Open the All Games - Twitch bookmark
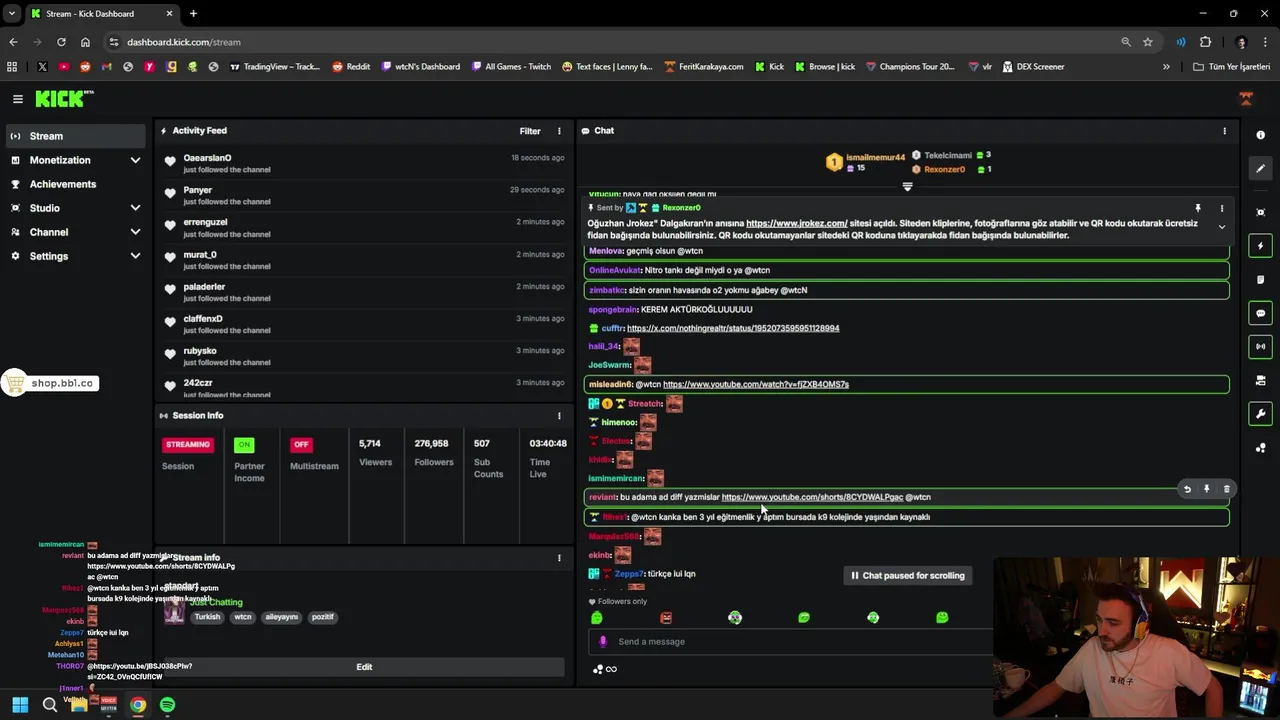Viewport: 1280px width, 720px height. click(510, 67)
